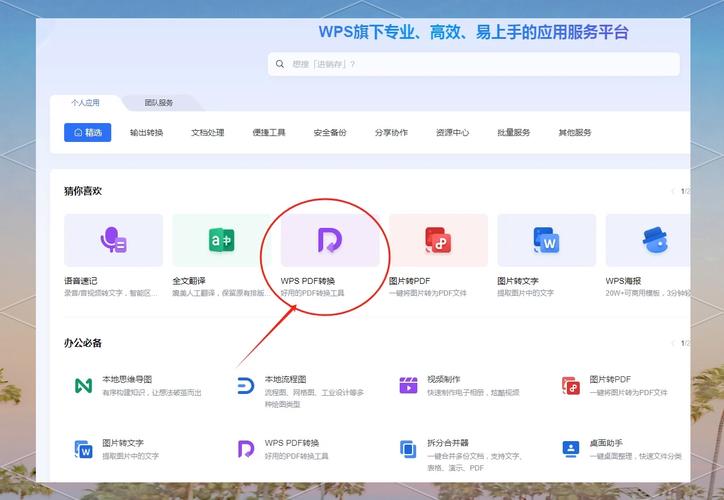Viewport: 724px width, 500px height.
Task: Click the 视频制作 purple clapperboard icon
Action: pos(408,385)
